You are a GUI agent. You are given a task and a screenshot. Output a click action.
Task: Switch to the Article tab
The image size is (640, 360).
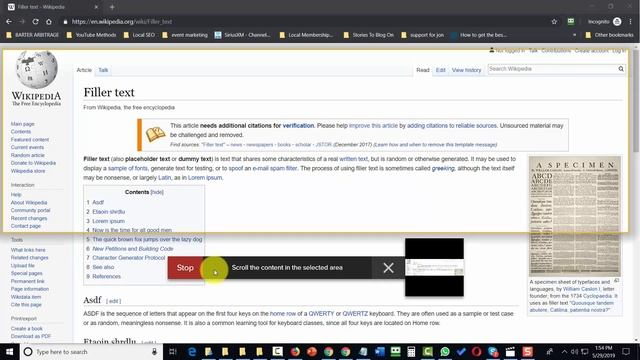click(x=84, y=70)
